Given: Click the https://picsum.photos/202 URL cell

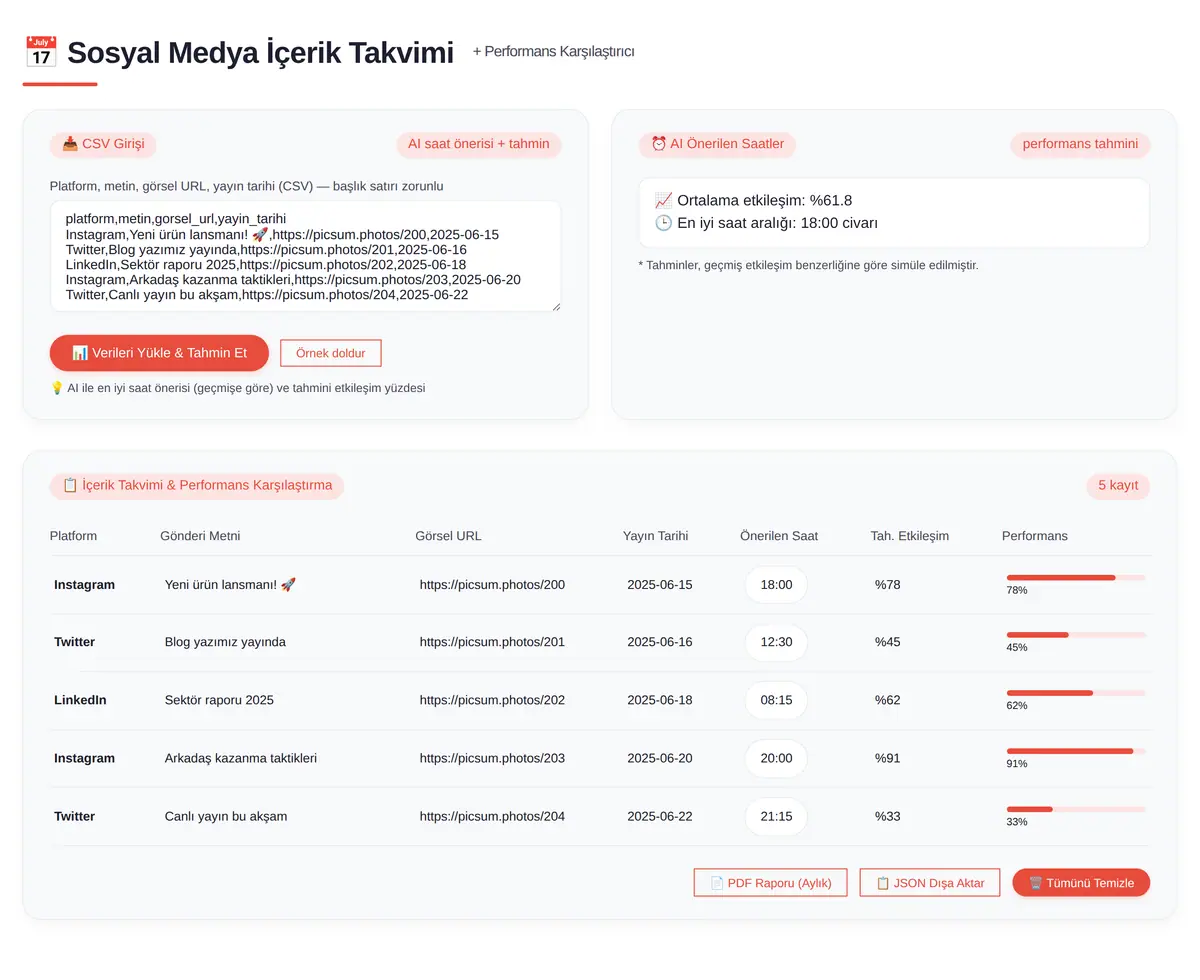Looking at the screenshot, I should tap(492, 700).
